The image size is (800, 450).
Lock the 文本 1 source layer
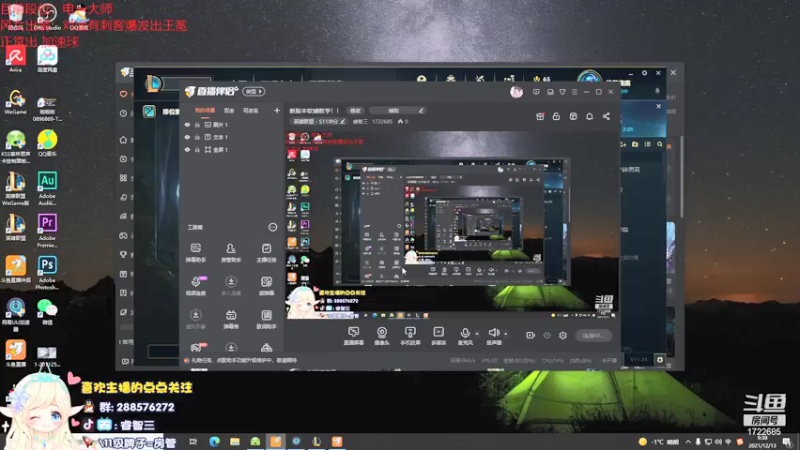point(197,137)
